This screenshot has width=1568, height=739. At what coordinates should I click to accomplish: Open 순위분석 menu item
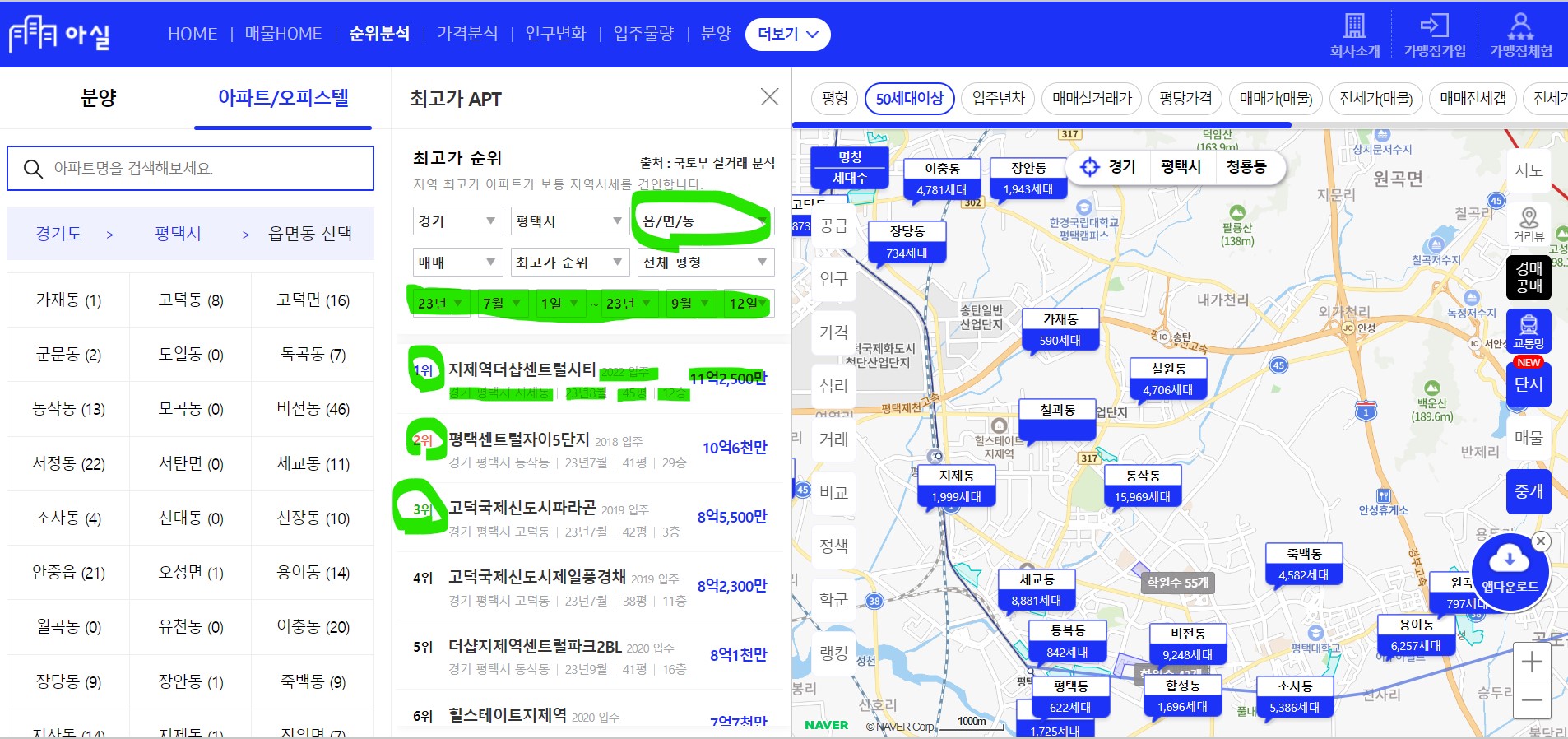click(x=379, y=34)
